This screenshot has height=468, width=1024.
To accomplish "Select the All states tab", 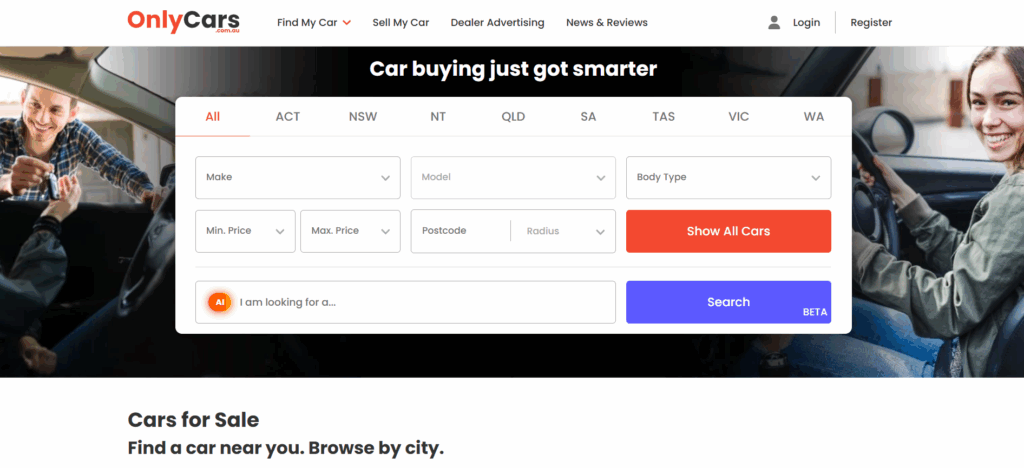I will 213,117.
